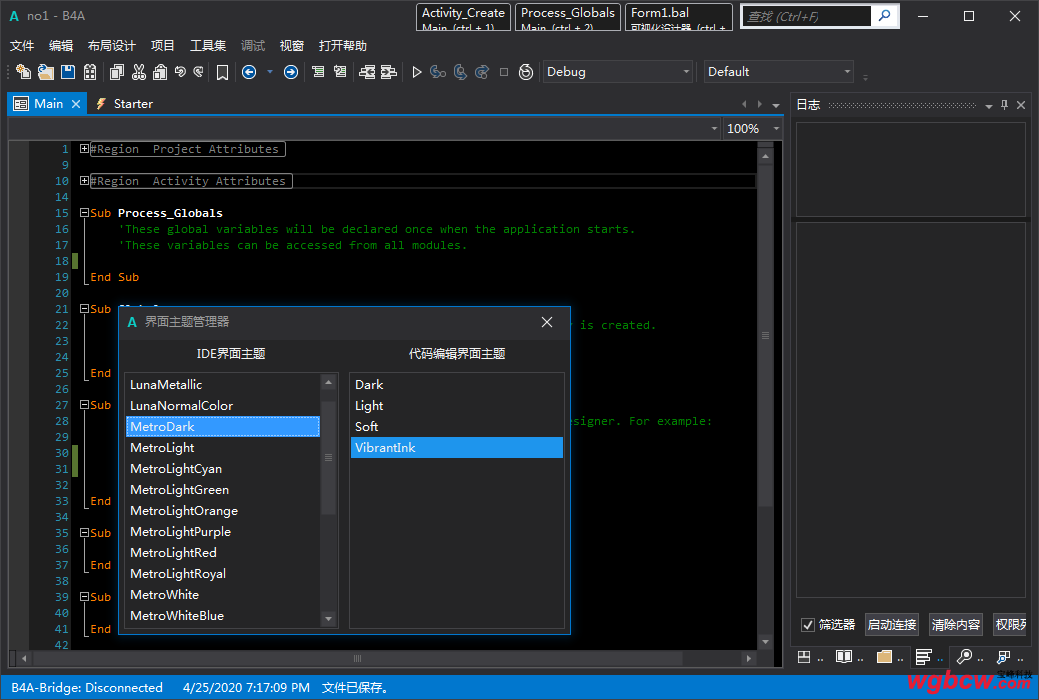Screen dimensions: 1039x700
Task: Open the Default configuration dropdown
Action: click(x=779, y=72)
